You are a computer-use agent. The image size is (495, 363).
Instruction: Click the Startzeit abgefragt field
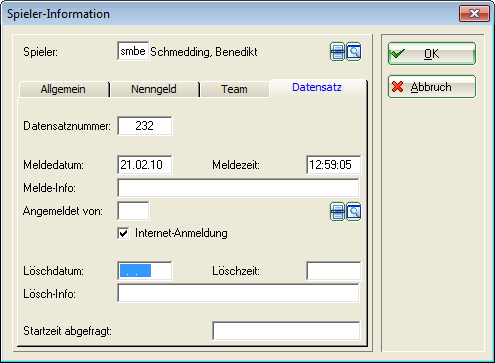pyautogui.click(x=286, y=331)
